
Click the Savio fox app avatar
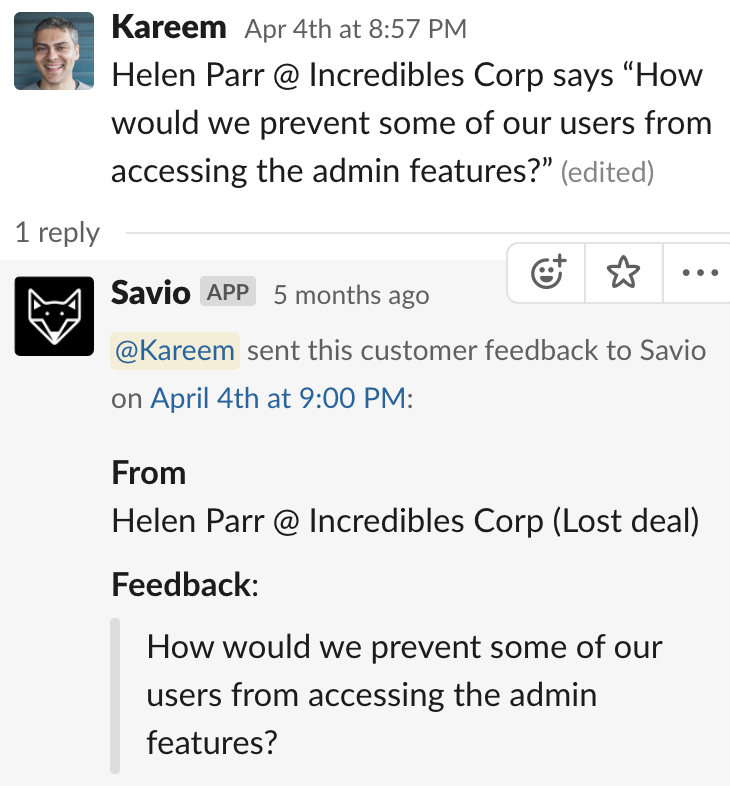click(x=54, y=316)
